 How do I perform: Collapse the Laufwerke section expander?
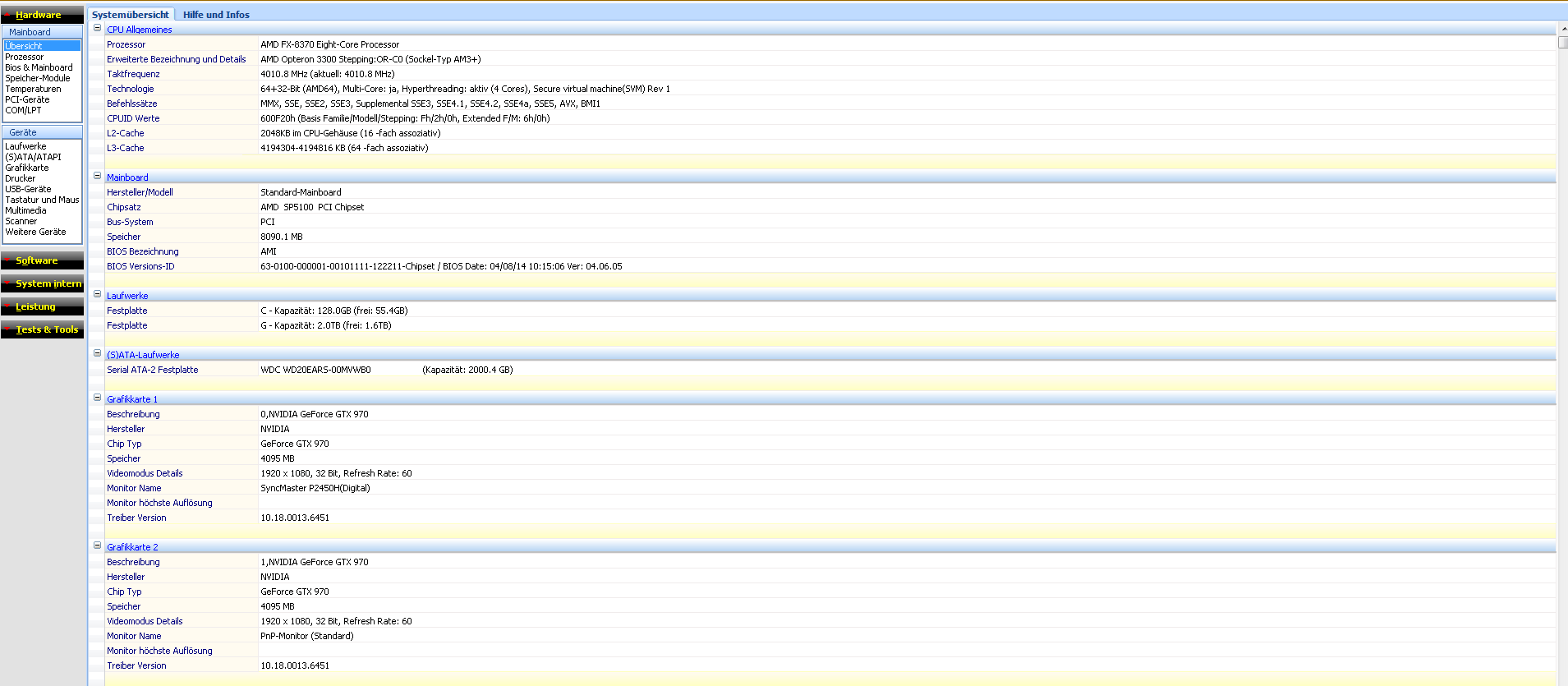click(97, 294)
